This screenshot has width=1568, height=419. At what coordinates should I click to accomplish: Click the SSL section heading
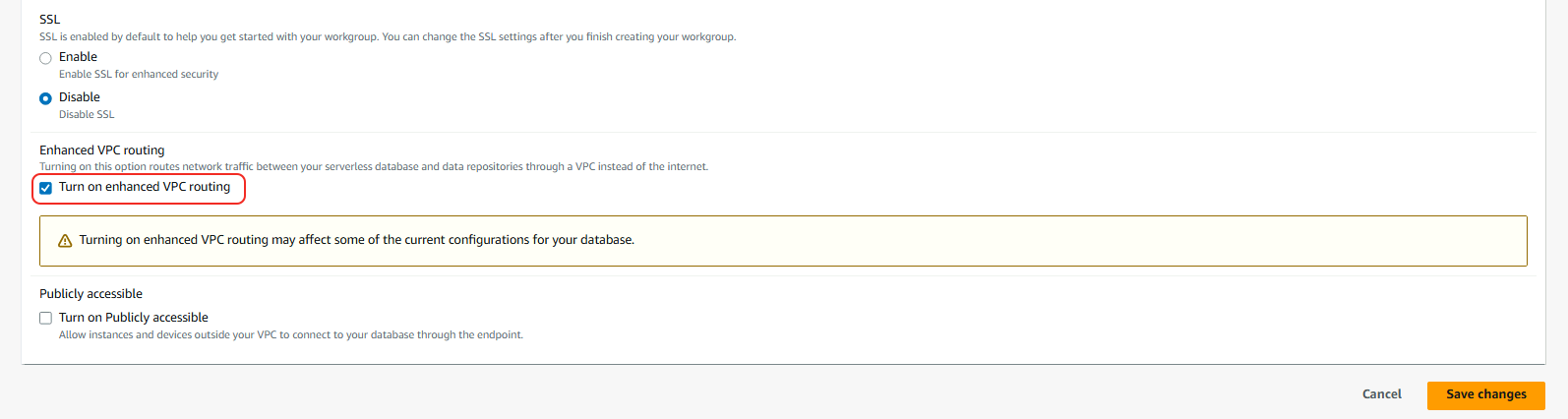pyautogui.click(x=49, y=19)
